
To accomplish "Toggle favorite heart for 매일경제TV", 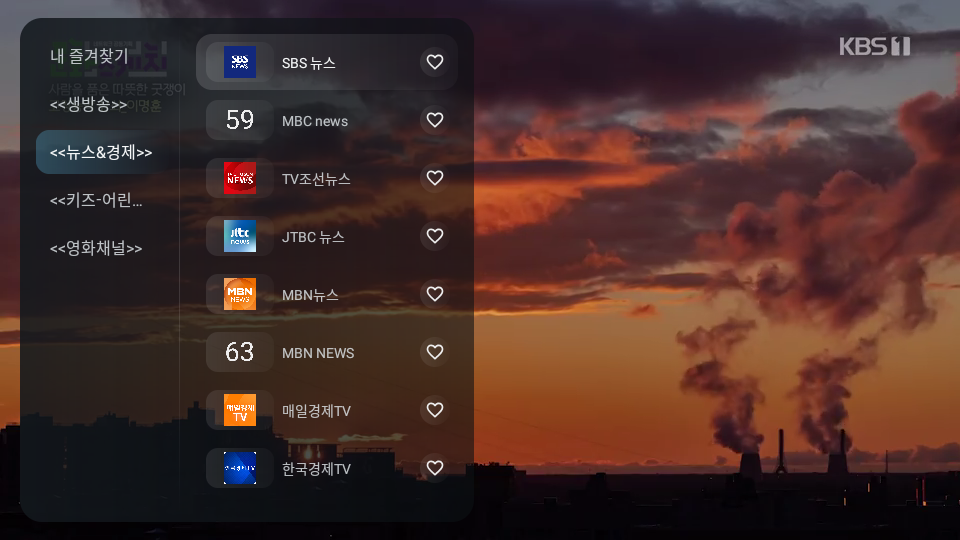I will pyautogui.click(x=435, y=410).
